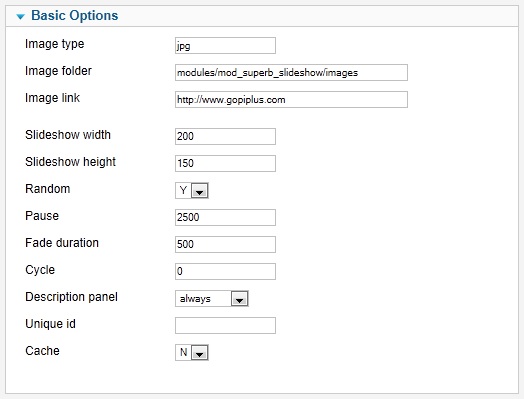Click the Pause value field

(x=225, y=218)
